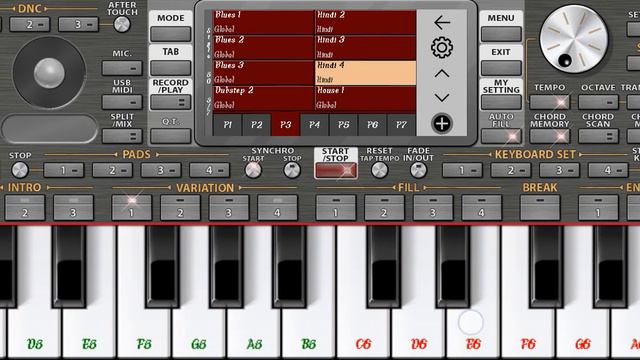Screen dimensions: 640x360
Task: Click INTRO button 2
Action: point(25,208)
